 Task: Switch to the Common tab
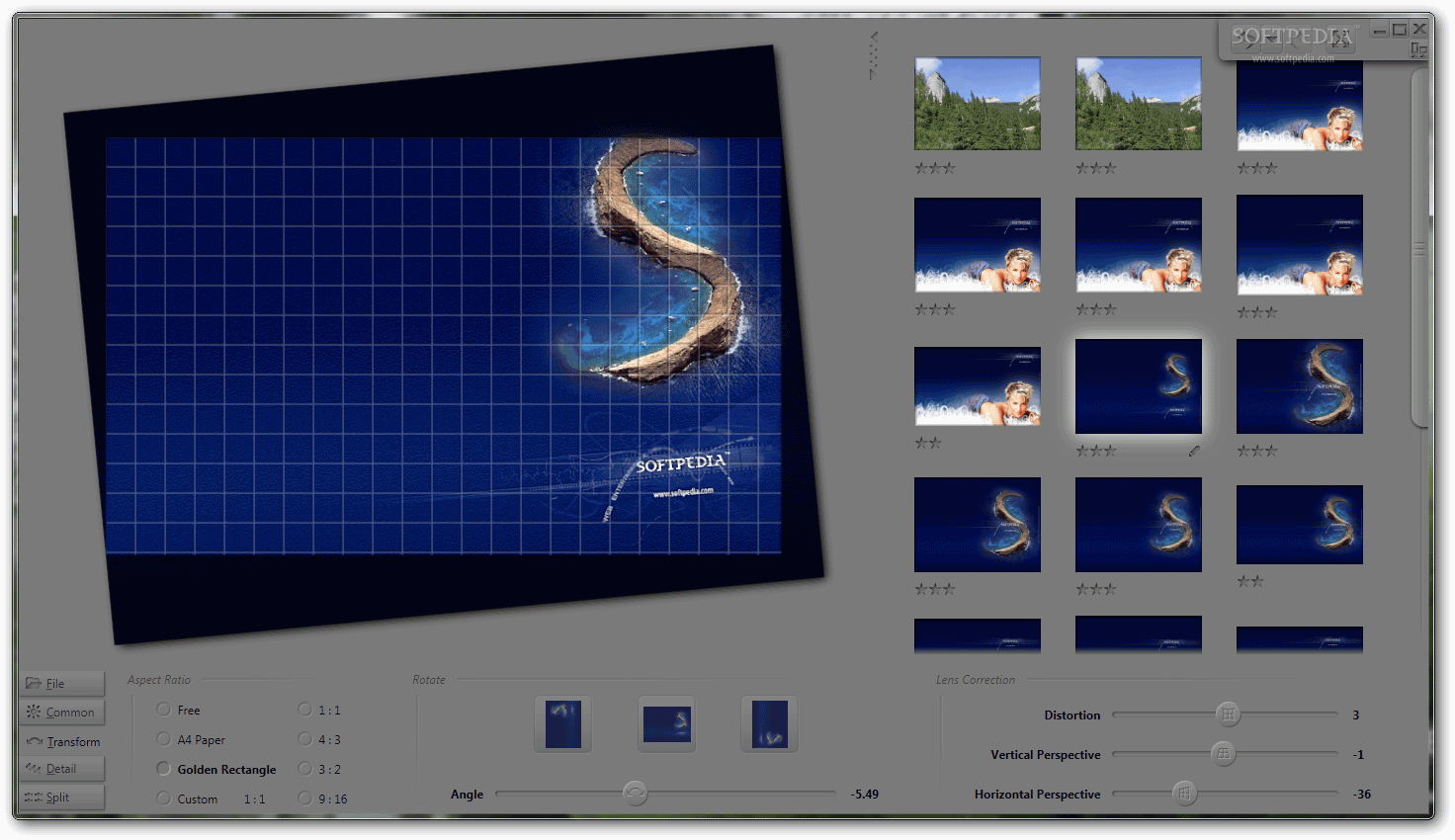coord(61,712)
